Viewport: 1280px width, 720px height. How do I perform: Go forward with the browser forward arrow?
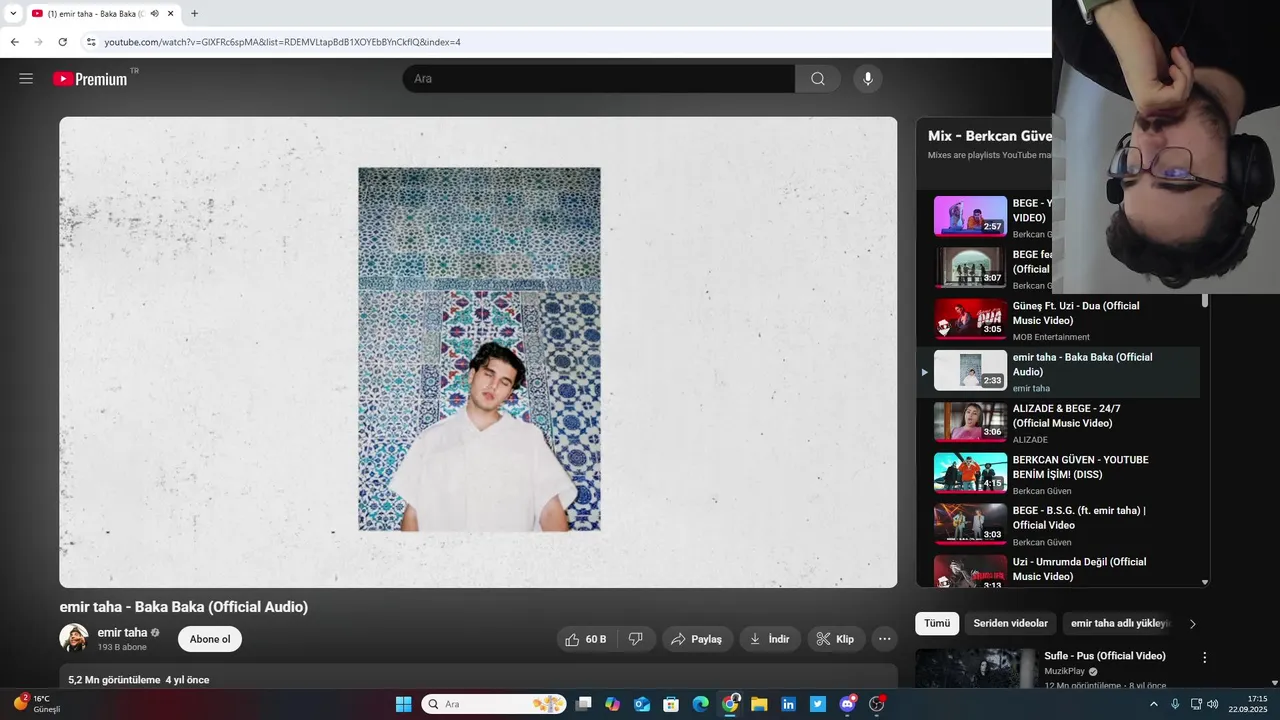click(38, 42)
